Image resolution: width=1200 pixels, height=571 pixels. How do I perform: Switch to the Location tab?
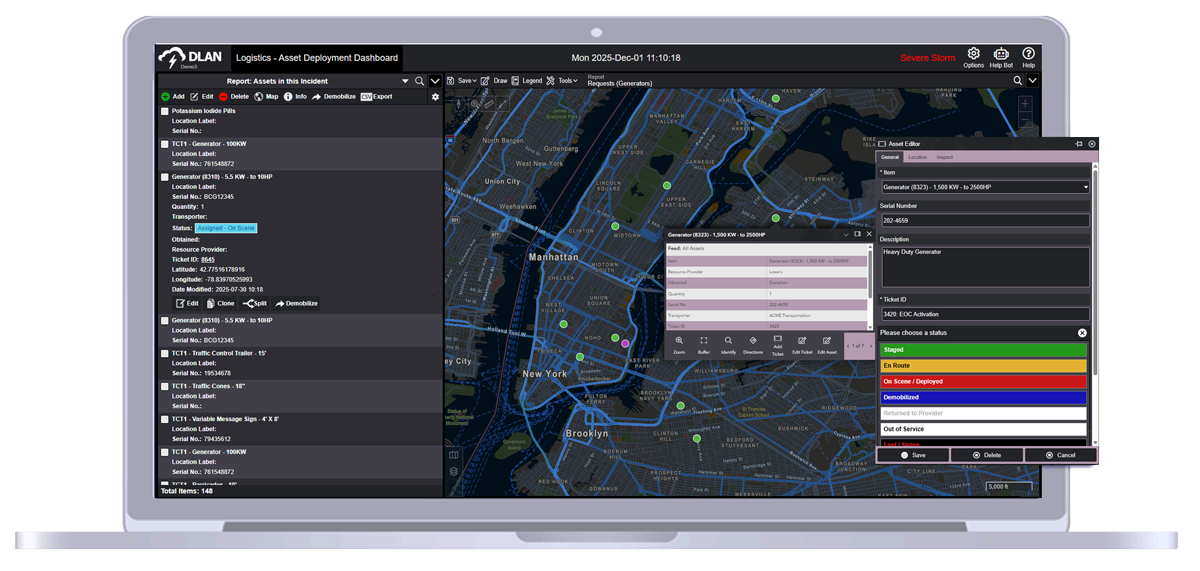(x=917, y=157)
